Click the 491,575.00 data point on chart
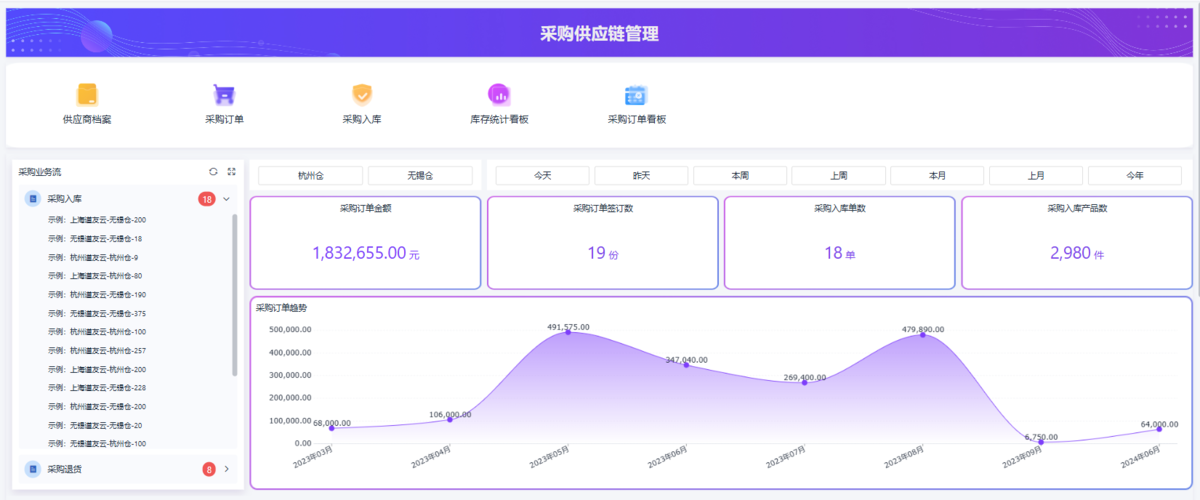1200x500 pixels. point(568,332)
